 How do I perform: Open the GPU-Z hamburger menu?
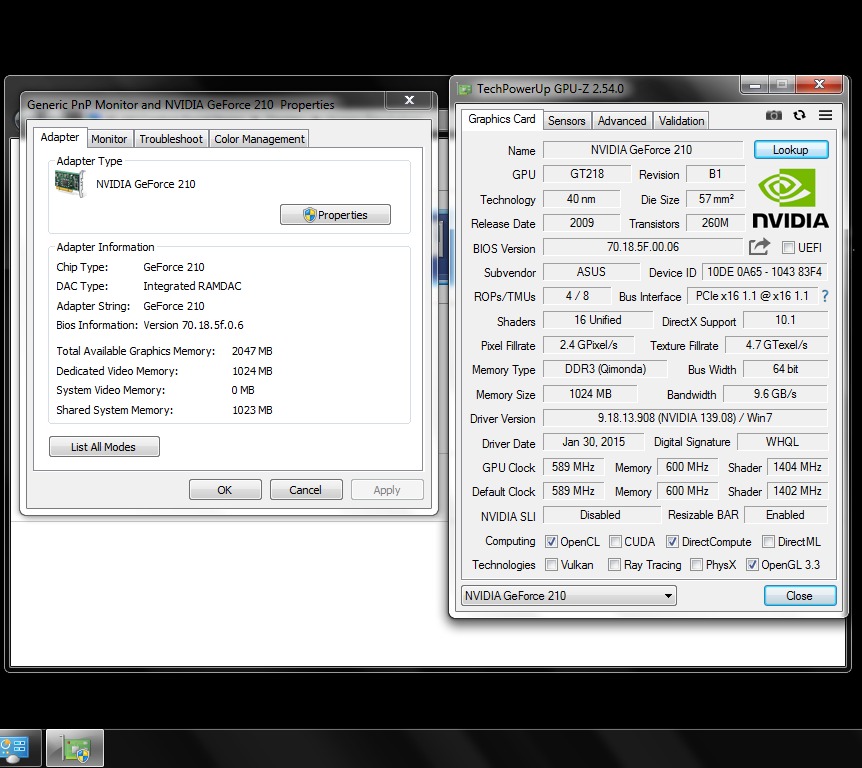825,116
